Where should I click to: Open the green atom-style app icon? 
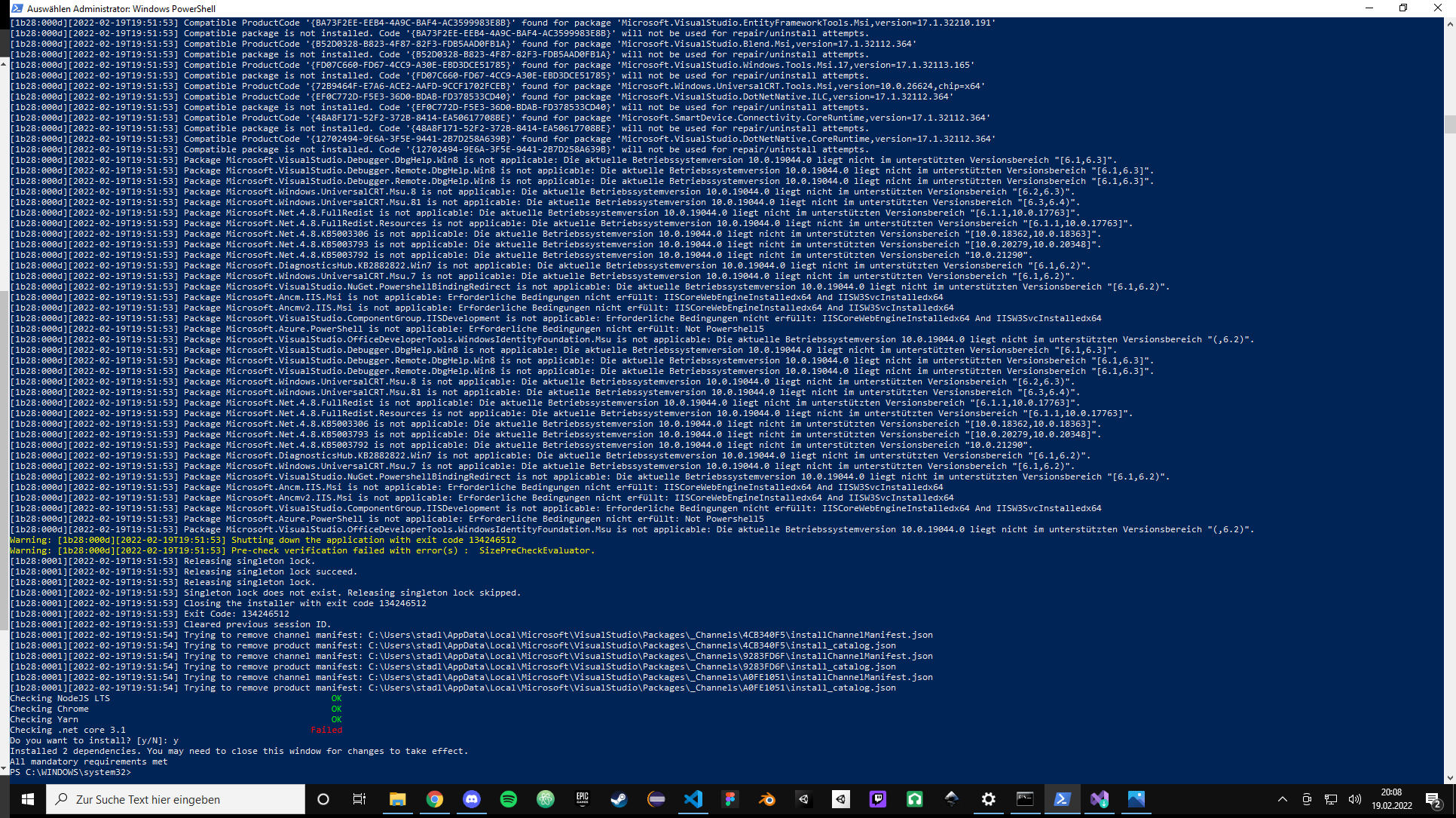[545, 799]
